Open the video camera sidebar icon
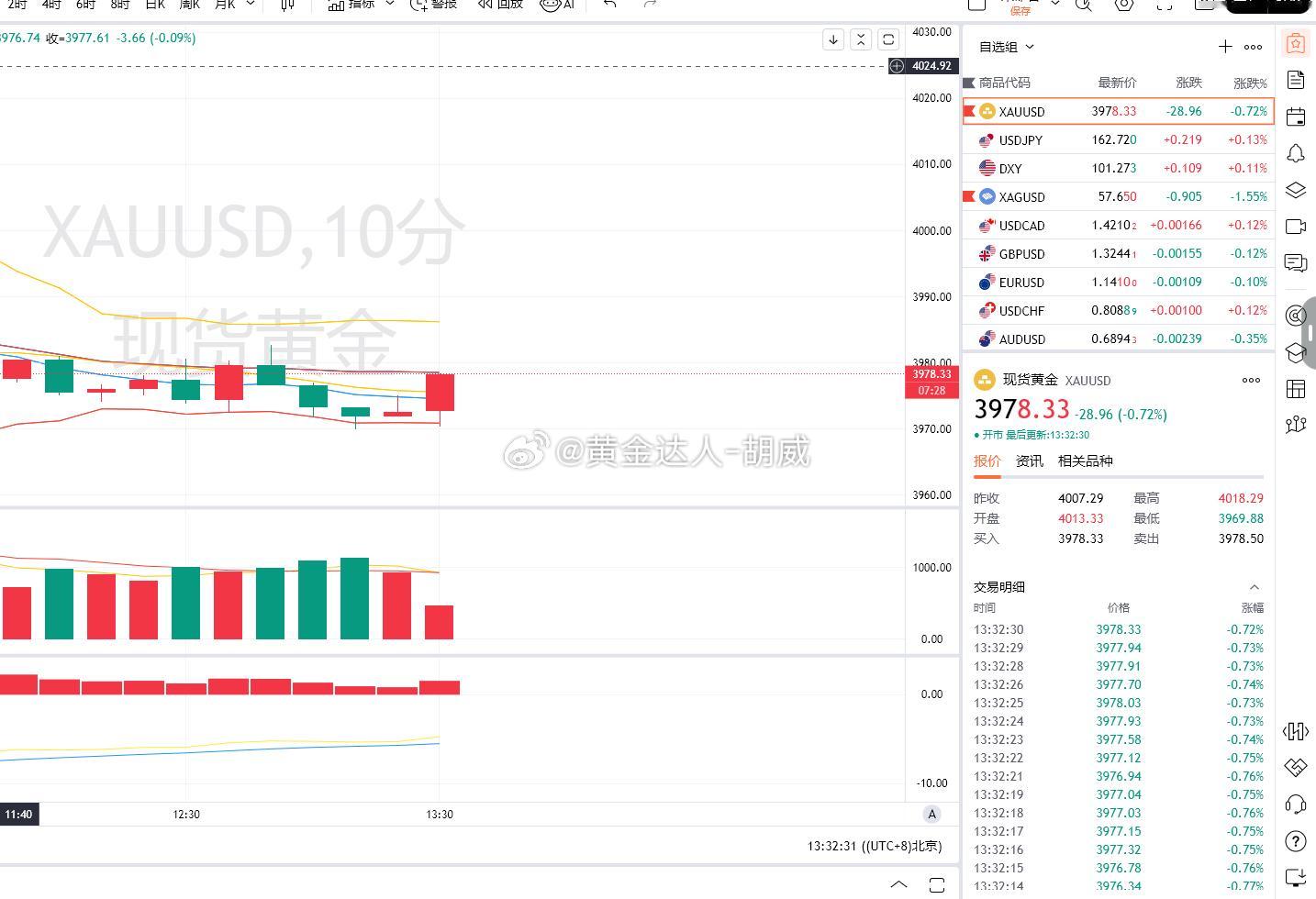Screen dimensions: 1316x899 click(1296, 227)
